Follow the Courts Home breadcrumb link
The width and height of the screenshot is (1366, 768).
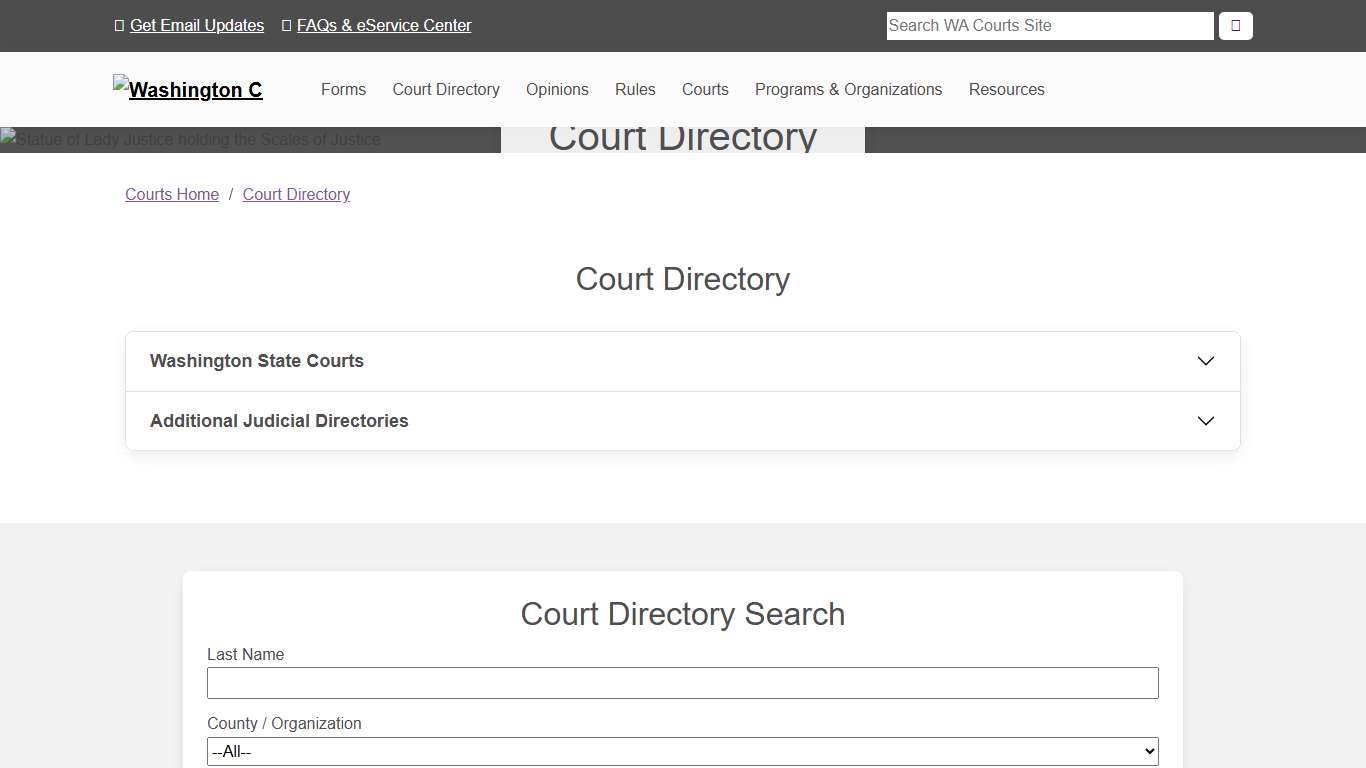(171, 194)
